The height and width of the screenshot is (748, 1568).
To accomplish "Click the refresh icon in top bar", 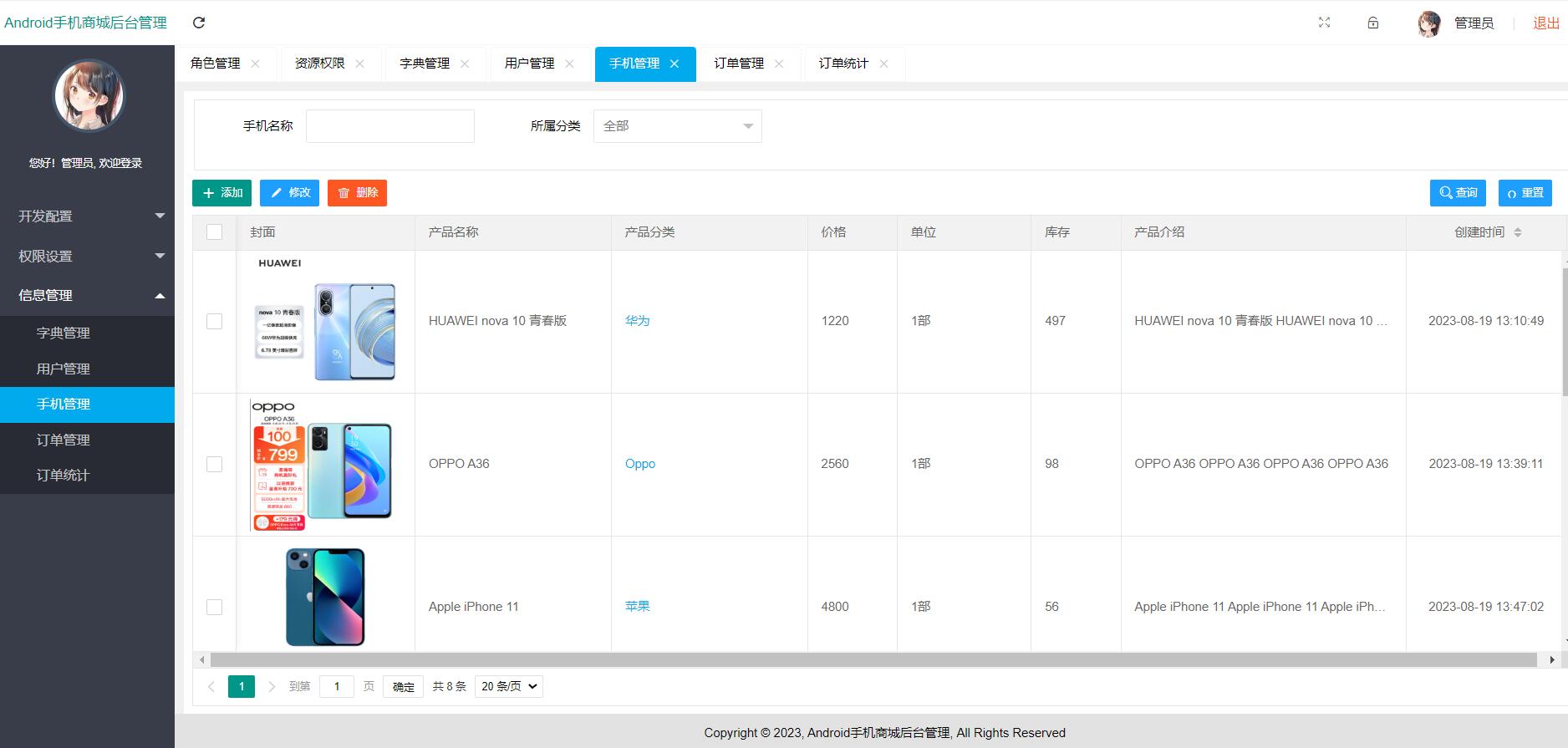I will pos(199,23).
